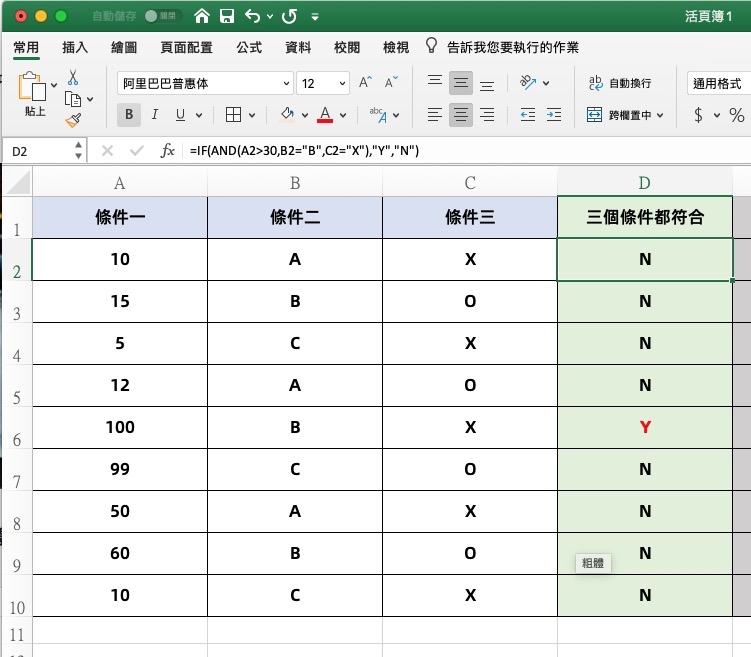The image size is (751, 657).
Task: Toggle Bold formatting button
Action: (129, 115)
